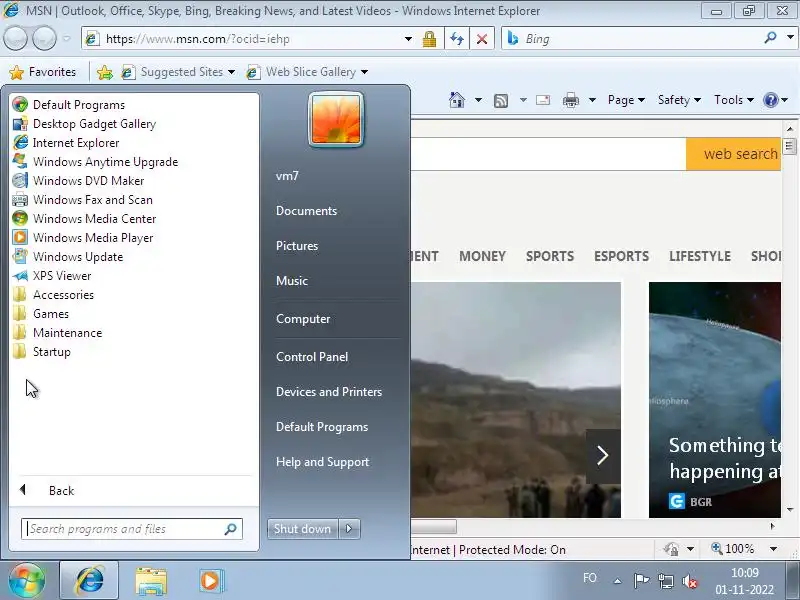The width and height of the screenshot is (800, 600).
Task: Click the RSS Feeds toolbar icon
Action: [501, 101]
